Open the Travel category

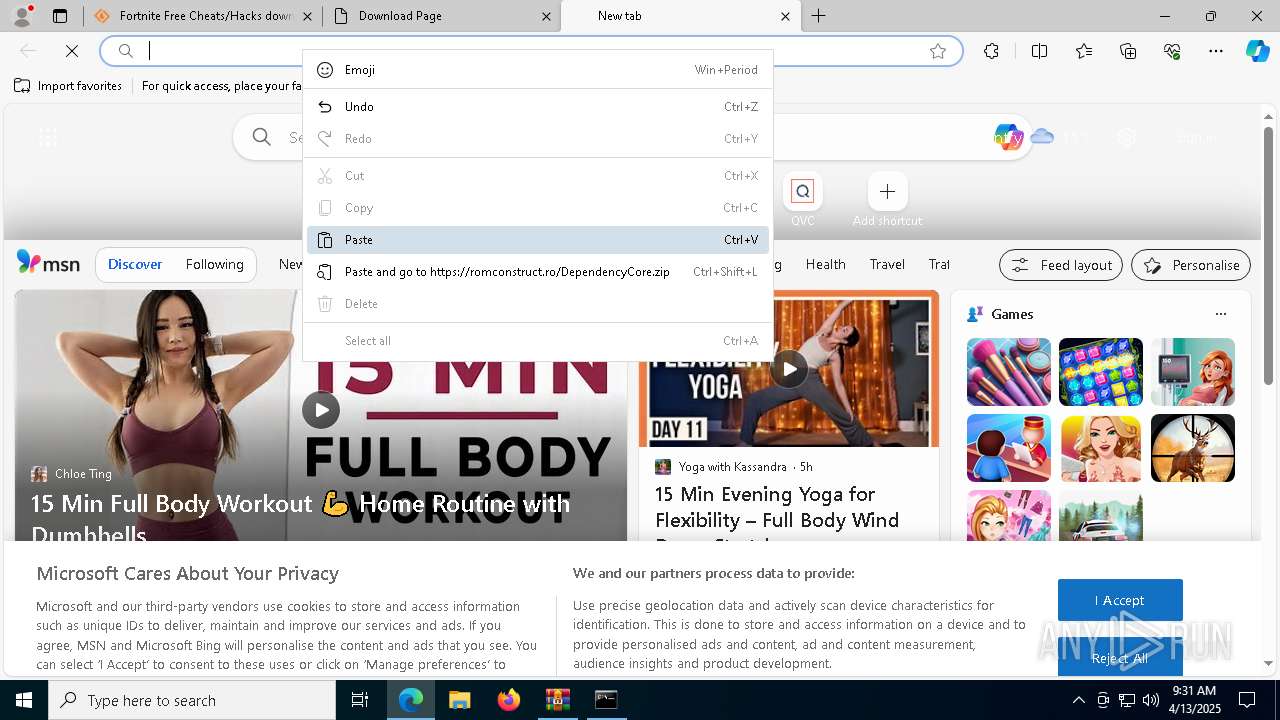[887, 264]
